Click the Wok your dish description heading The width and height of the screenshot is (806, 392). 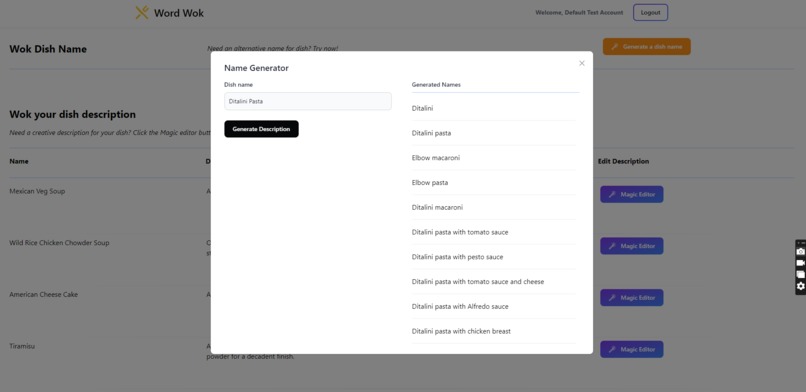tap(72, 115)
